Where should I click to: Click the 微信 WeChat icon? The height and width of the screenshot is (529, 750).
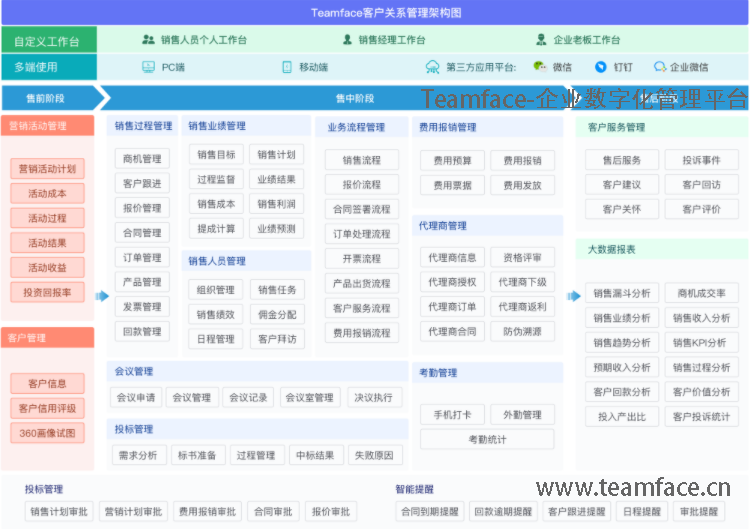click(540, 67)
